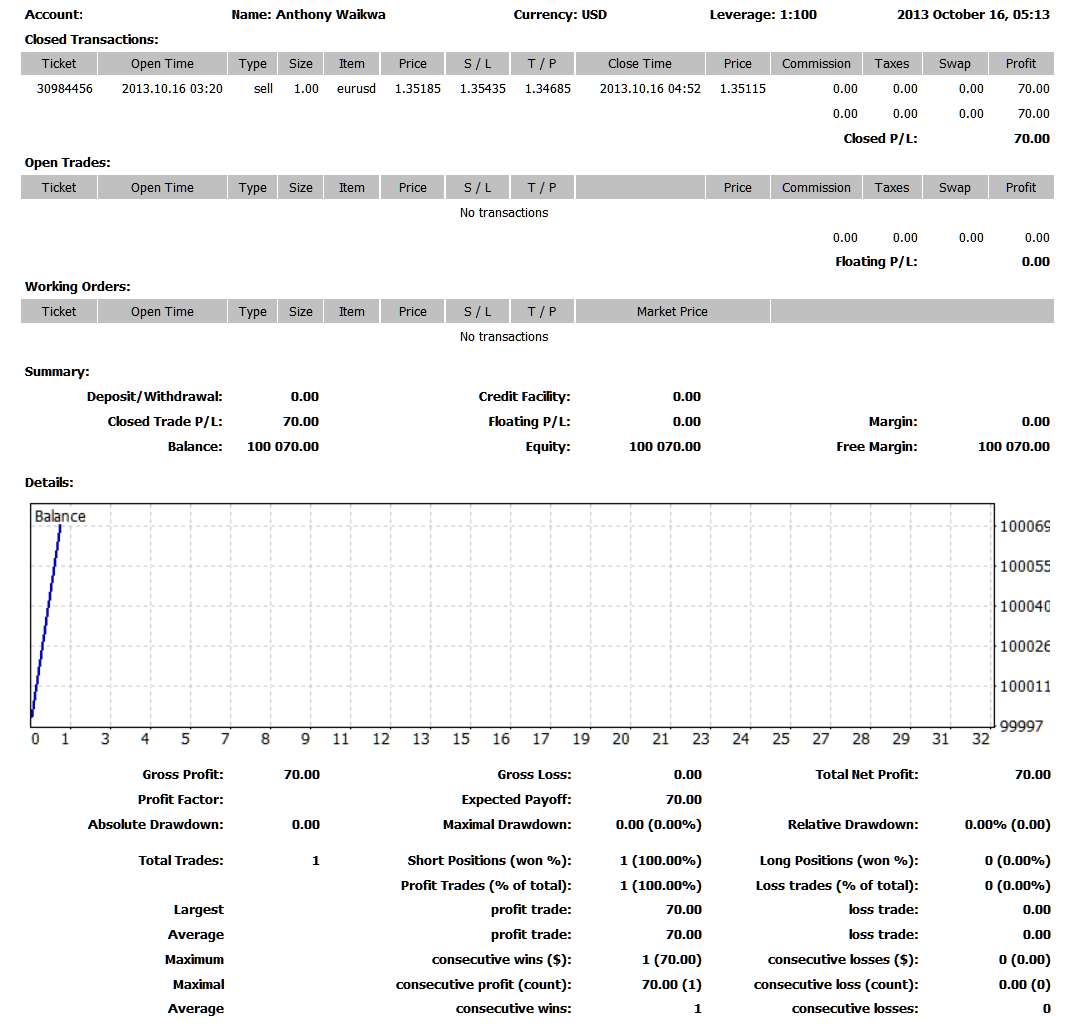Click the Ticket column header
The image size is (1087, 1029).
click(x=58, y=63)
